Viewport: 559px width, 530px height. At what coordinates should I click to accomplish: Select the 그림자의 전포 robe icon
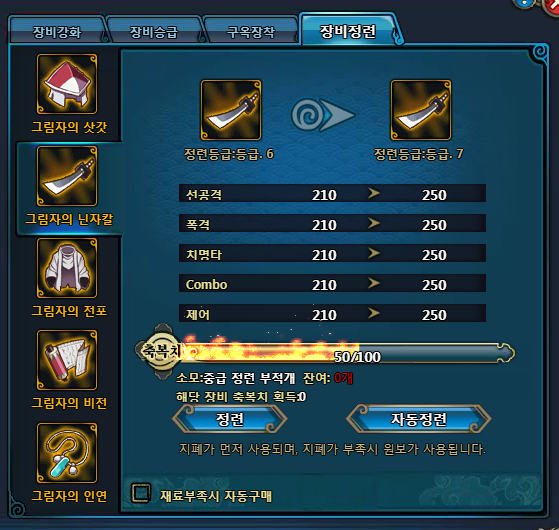(x=67, y=268)
